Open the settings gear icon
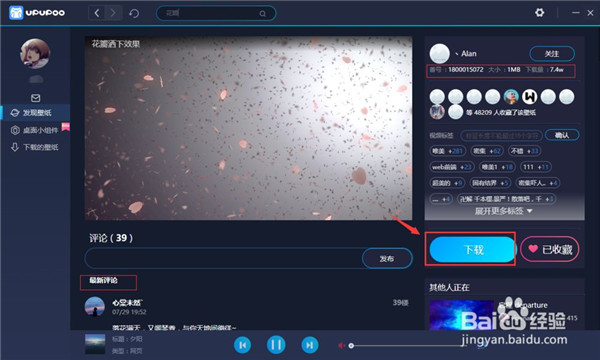The image size is (600, 360). [540, 13]
